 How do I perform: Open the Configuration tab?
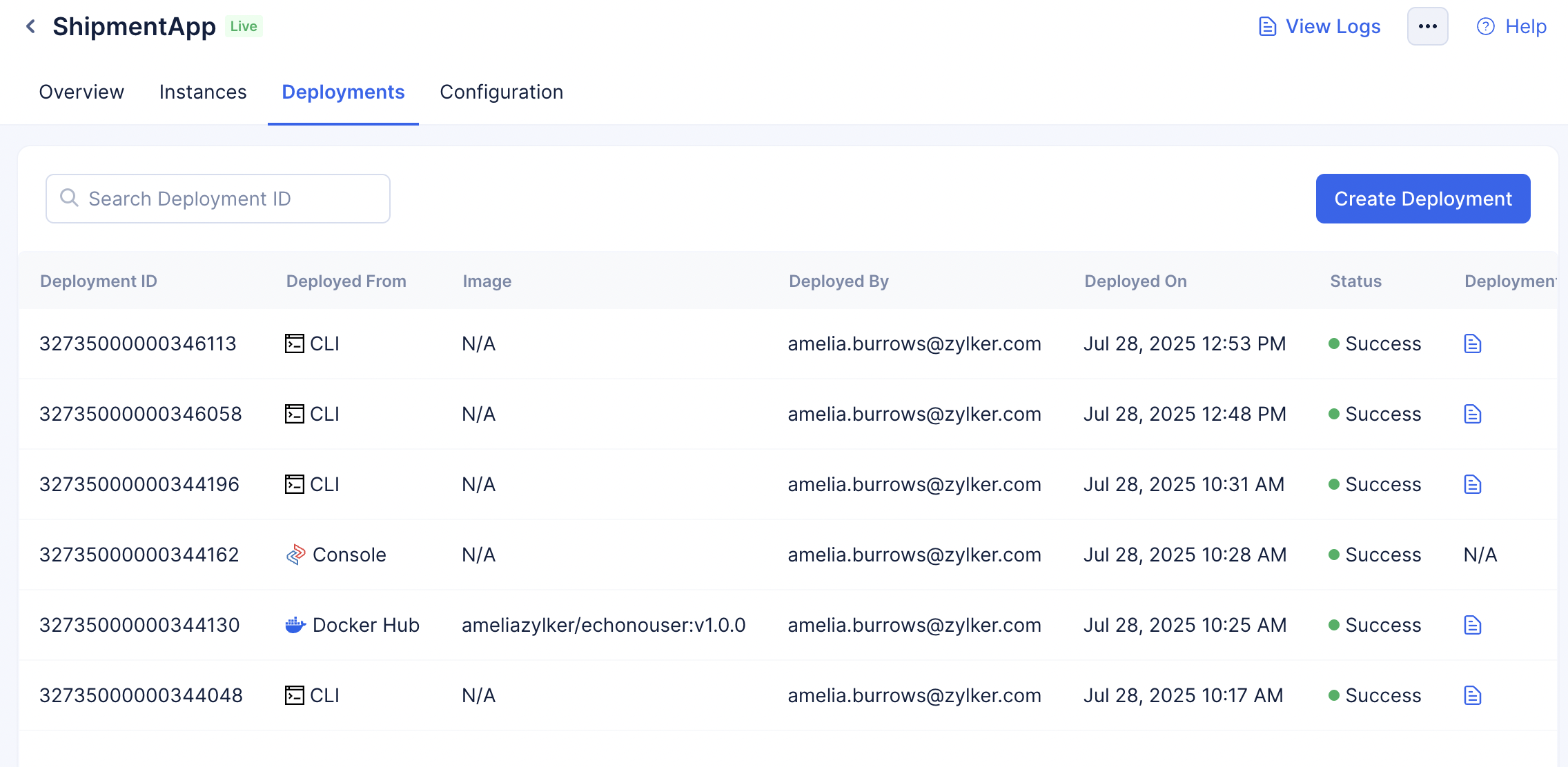[x=501, y=92]
